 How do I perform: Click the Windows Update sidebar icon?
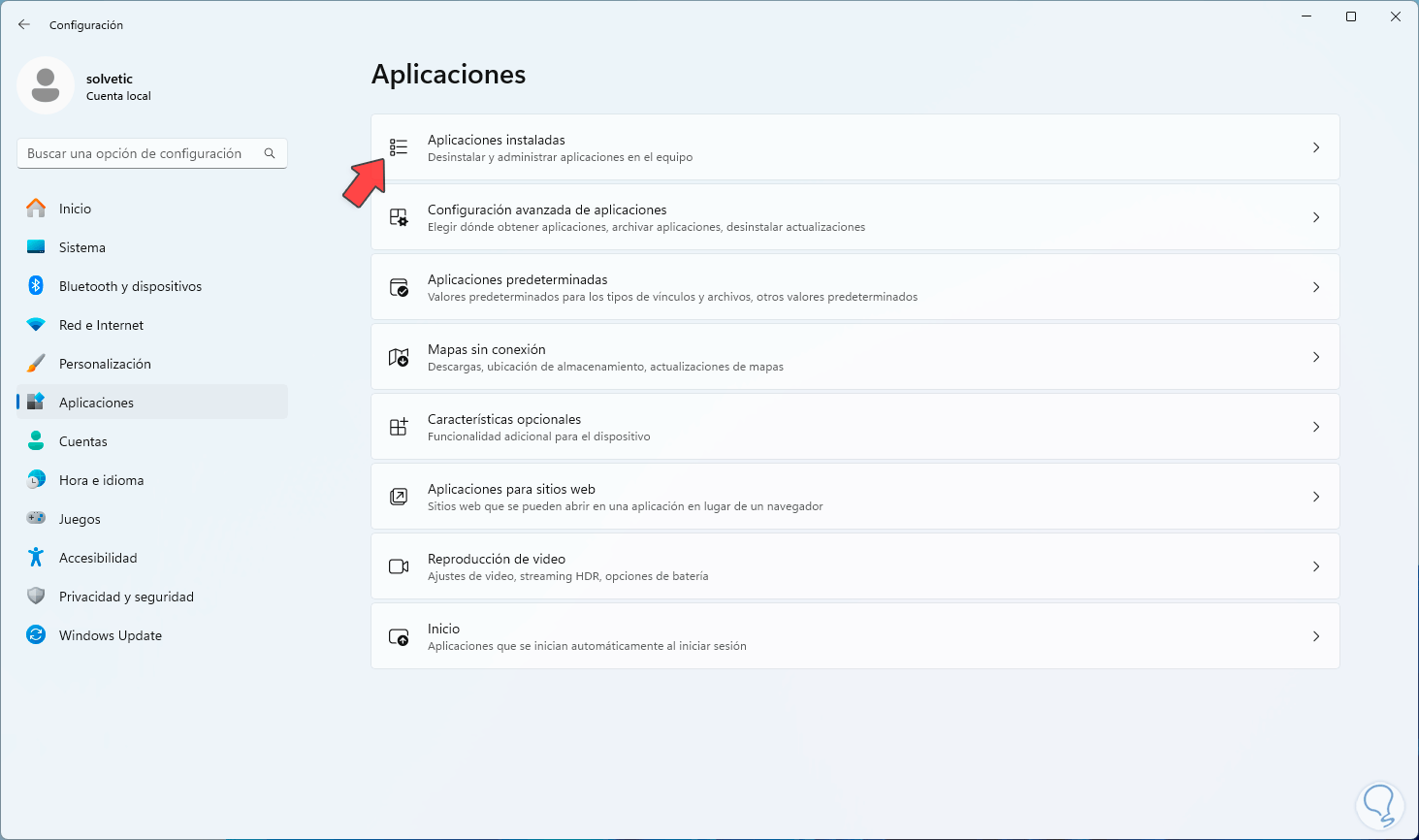[x=36, y=635]
